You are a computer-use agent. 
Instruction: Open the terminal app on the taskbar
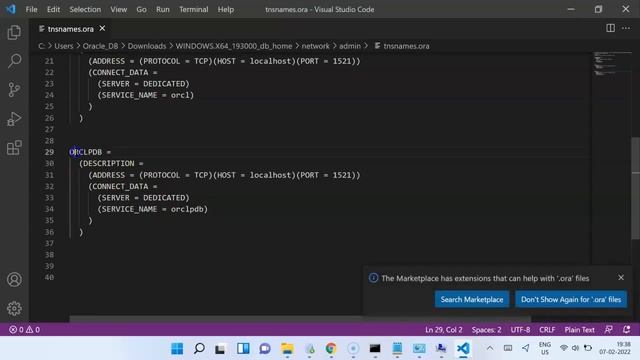[x=375, y=349]
